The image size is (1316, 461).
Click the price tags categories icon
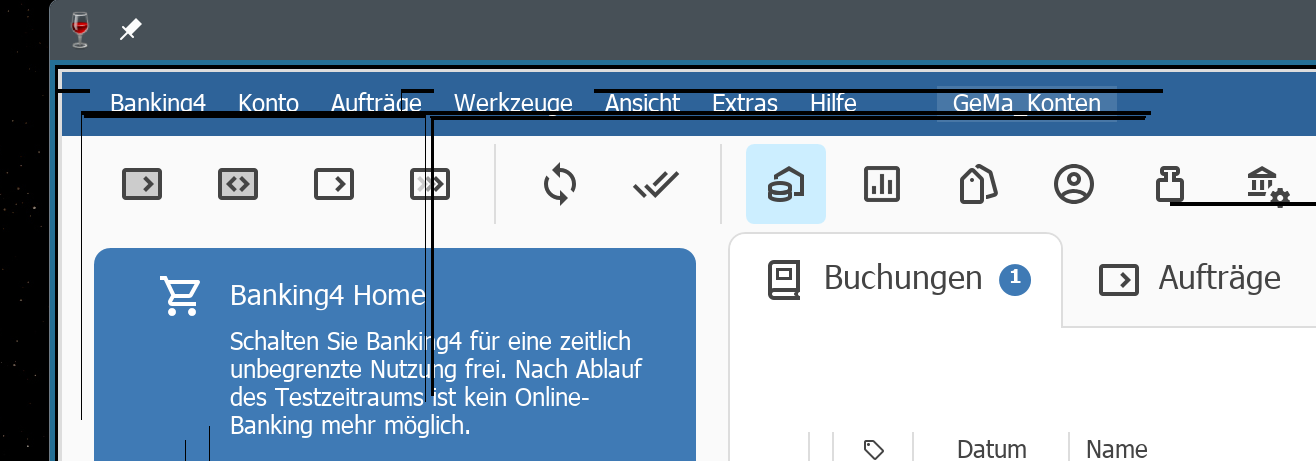[x=978, y=185]
